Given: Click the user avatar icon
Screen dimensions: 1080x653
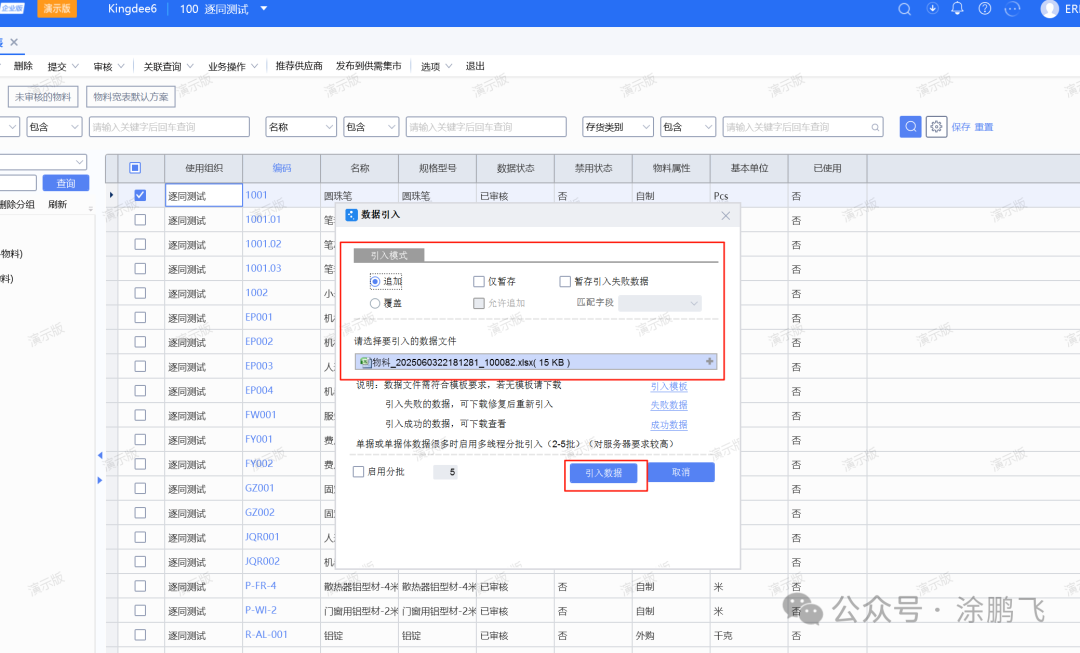Looking at the screenshot, I should point(1049,9).
